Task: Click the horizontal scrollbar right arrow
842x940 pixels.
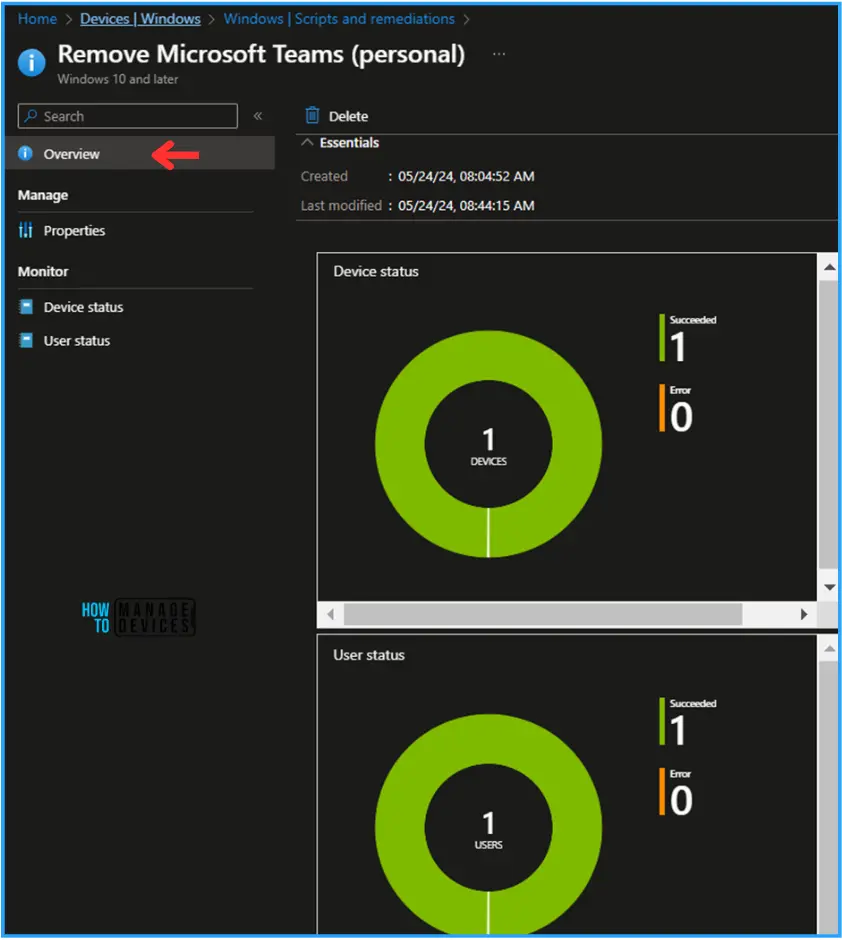Action: (x=804, y=614)
